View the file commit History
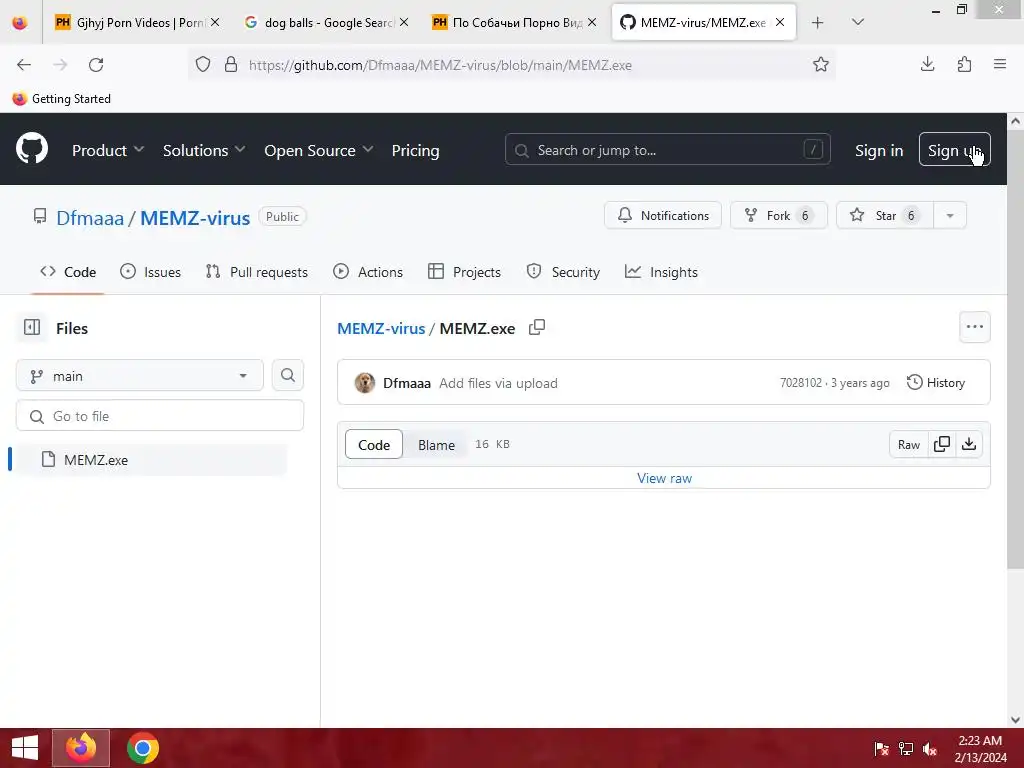1024x768 pixels. [x=936, y=383]
